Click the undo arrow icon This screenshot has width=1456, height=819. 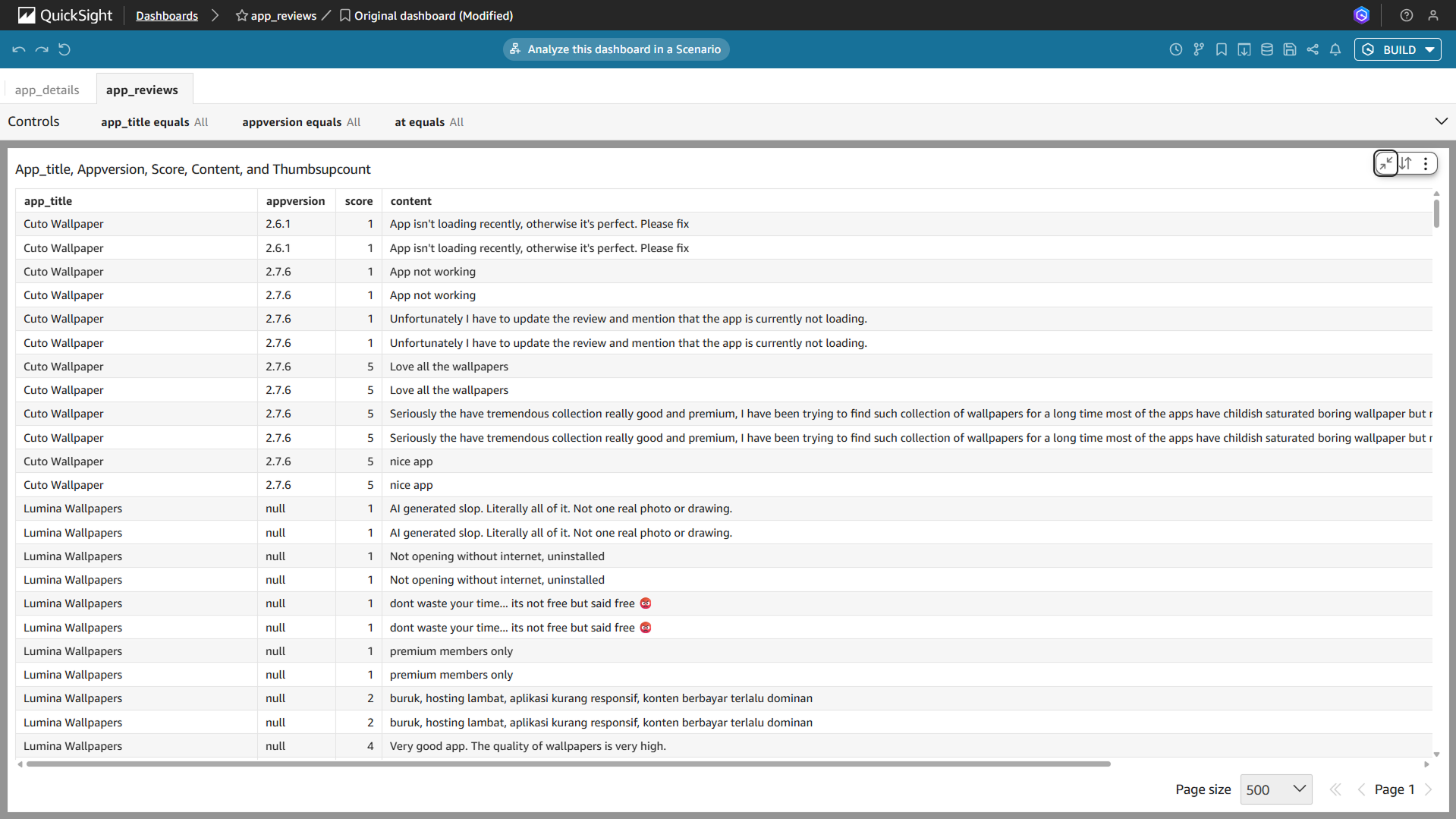click(x=19, y=49)
